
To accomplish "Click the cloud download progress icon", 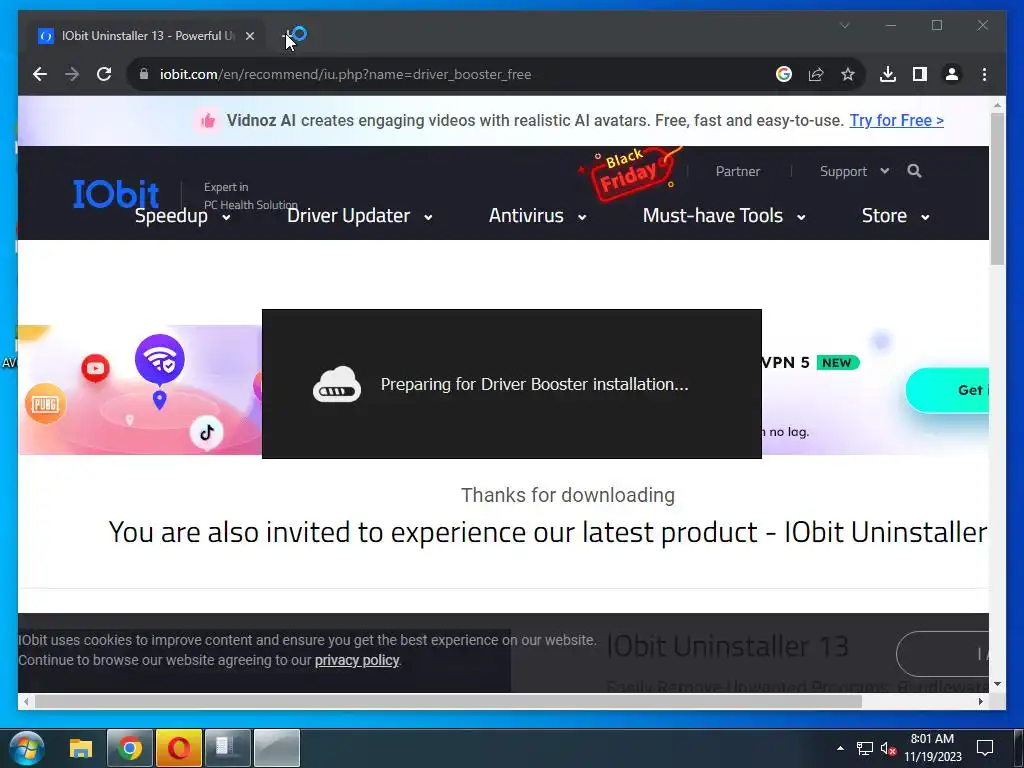I will [336, 384].
